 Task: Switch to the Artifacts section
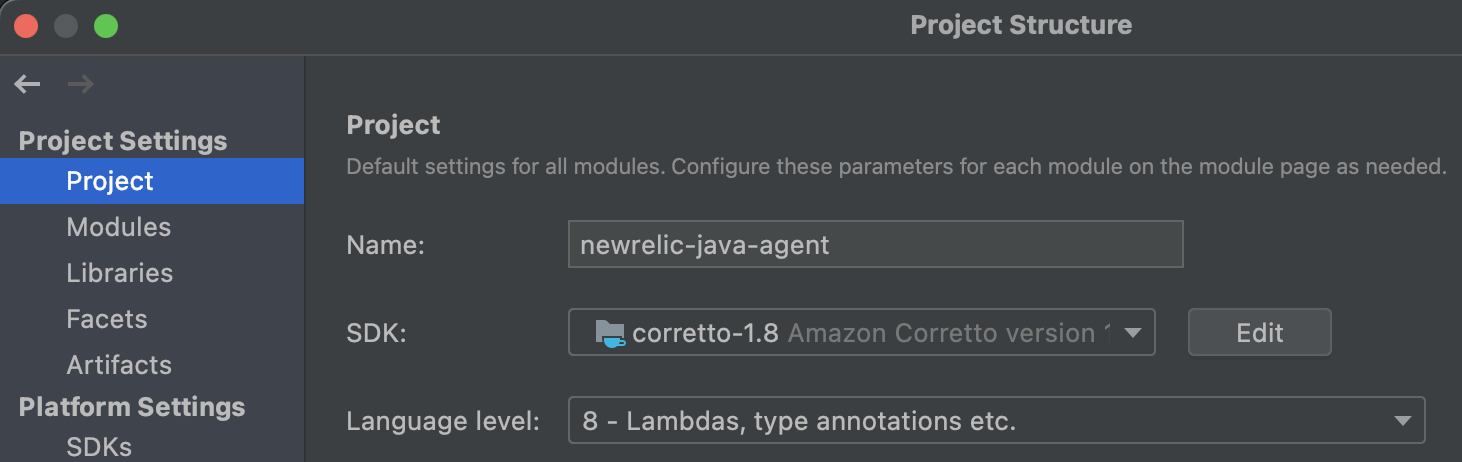click(x=119, y=365)
